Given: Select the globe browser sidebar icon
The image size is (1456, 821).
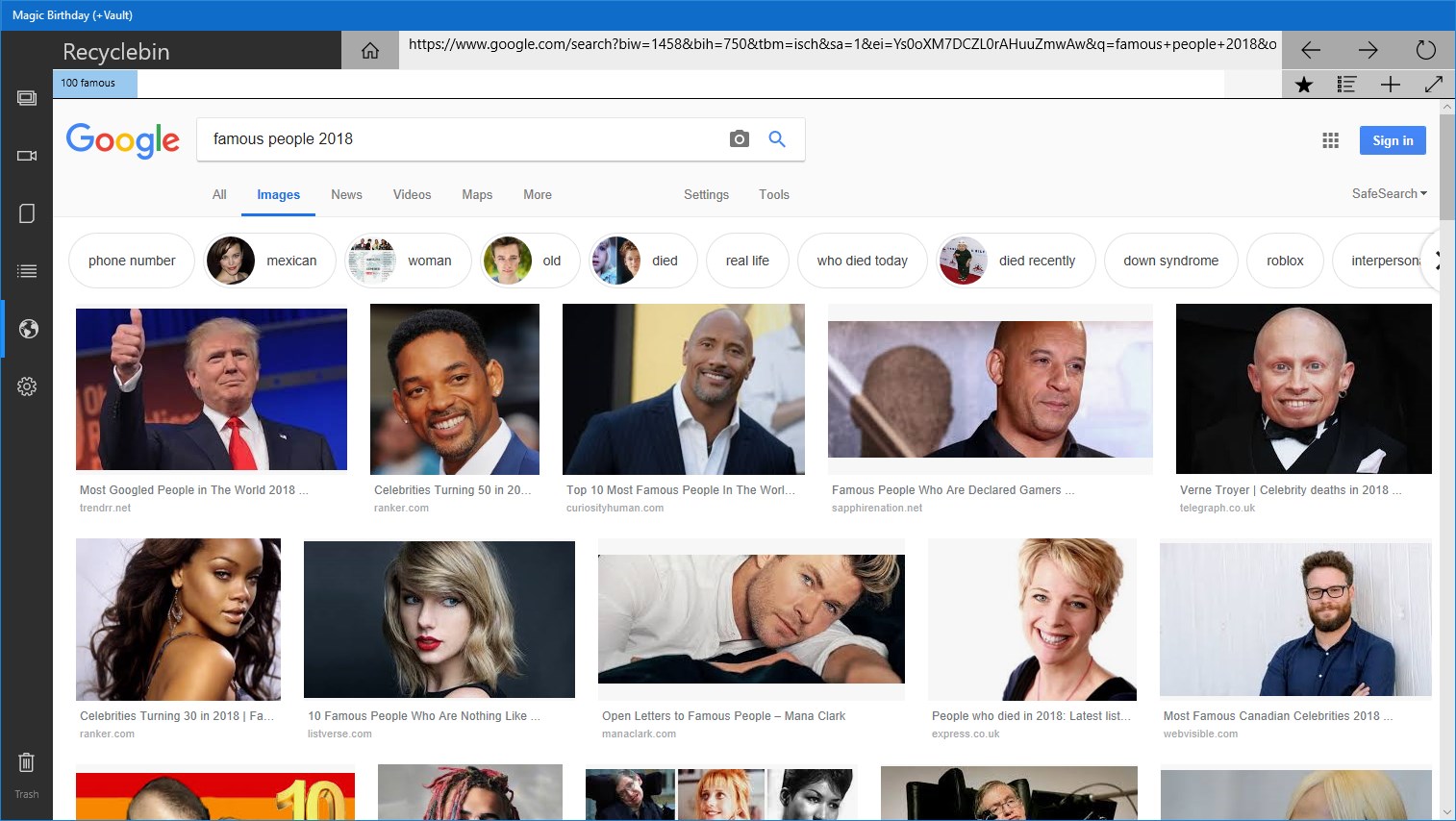Looking at the screenshot, I should pyautogui.click(x=28, y=329).
